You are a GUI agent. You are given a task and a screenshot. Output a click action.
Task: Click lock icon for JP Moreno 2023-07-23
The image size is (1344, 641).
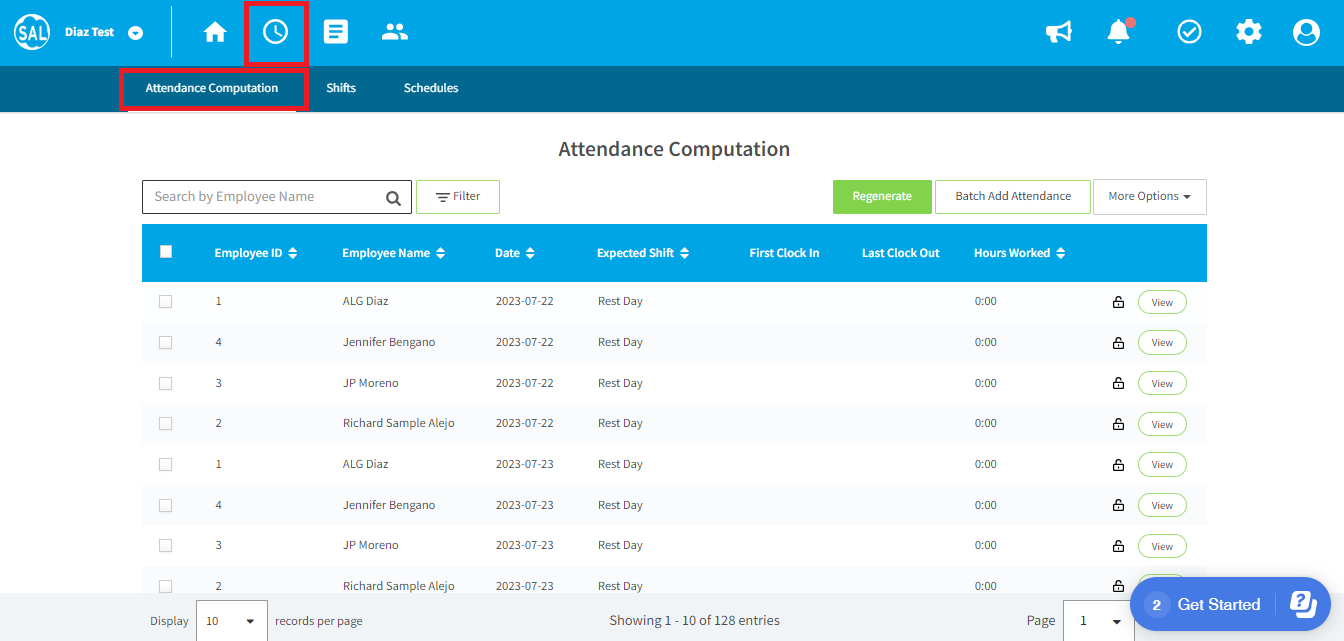[x=1118, y=546]
